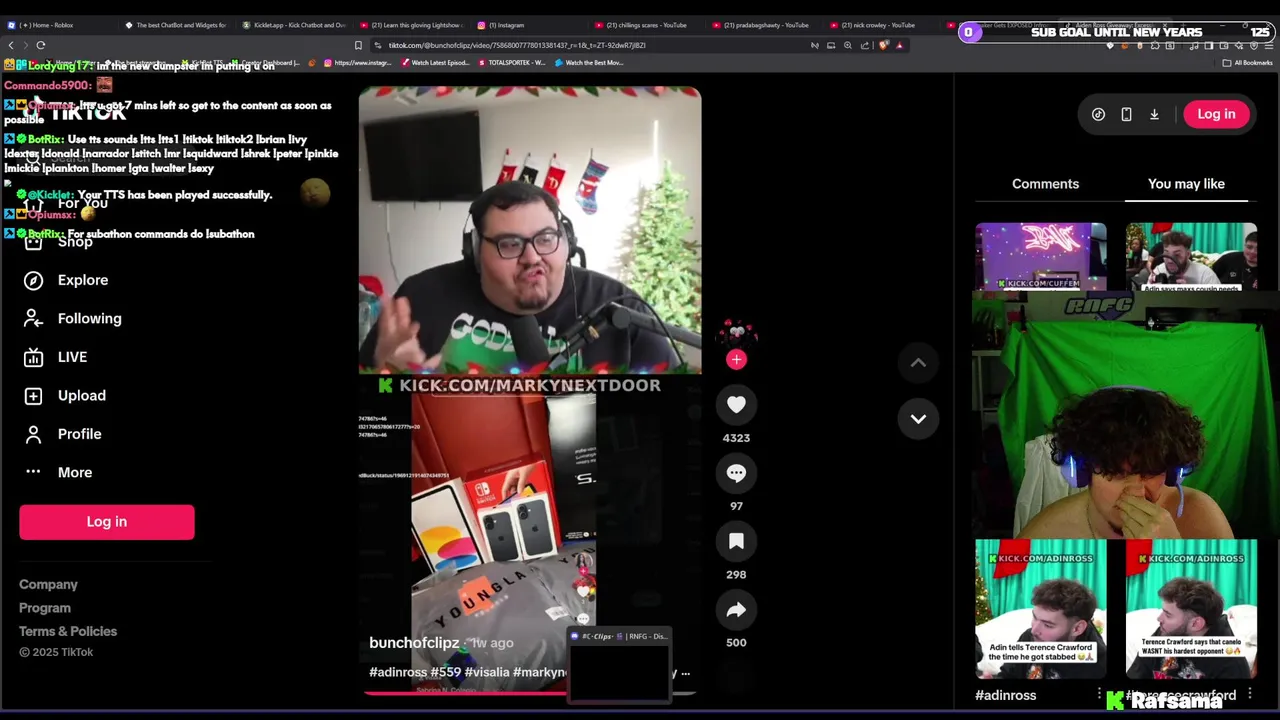
Task: Click the #visalia hashtag in caption
Action: (486, 673)
